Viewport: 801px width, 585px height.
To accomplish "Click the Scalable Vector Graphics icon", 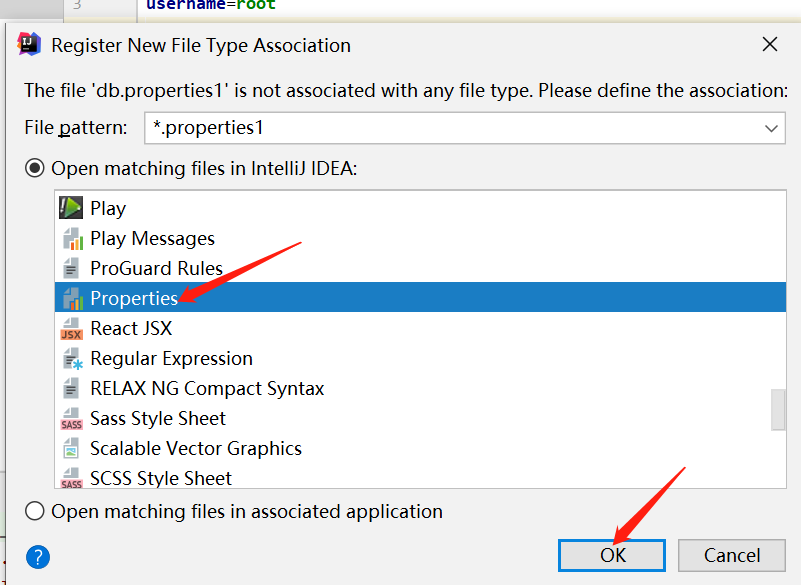I will click(71, 448).
